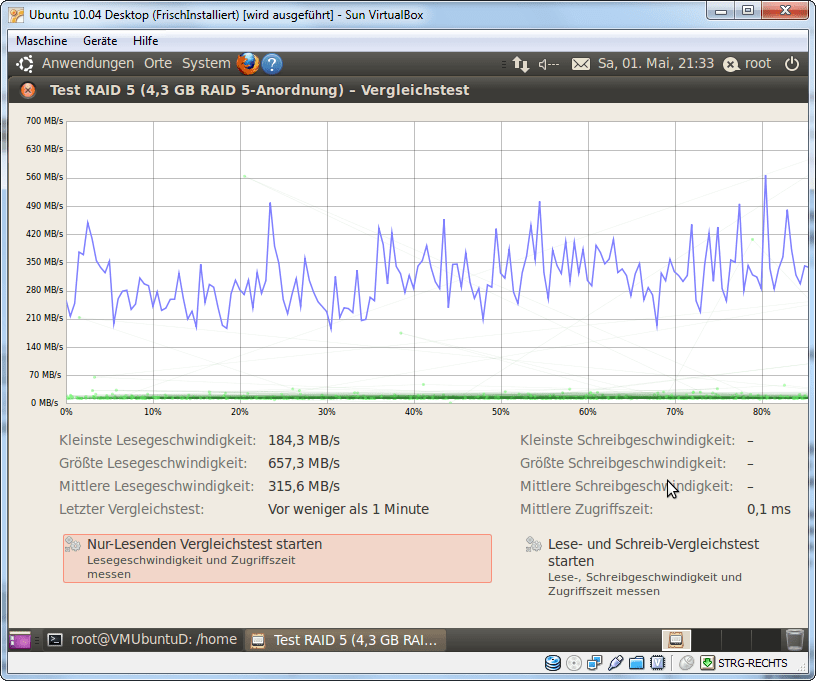Viewport: 816px width, 681px height.
Task: Click the active workspace in workspace switcher
Action: point(676,640)
